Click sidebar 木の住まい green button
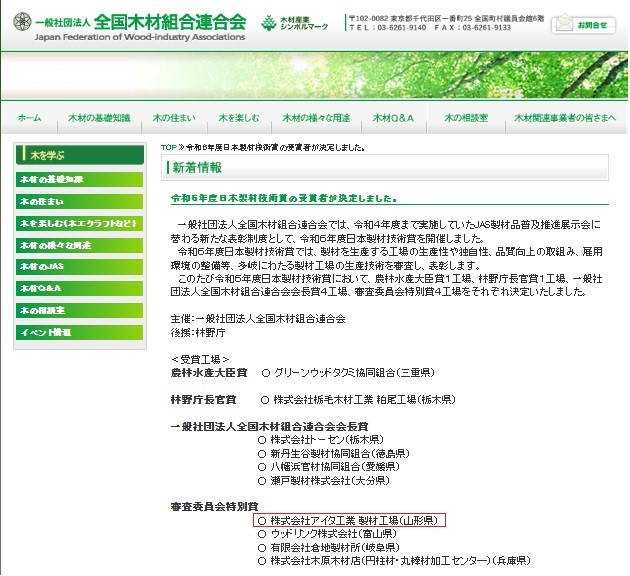This screenshot has width=630, height=576. [79, 201]
